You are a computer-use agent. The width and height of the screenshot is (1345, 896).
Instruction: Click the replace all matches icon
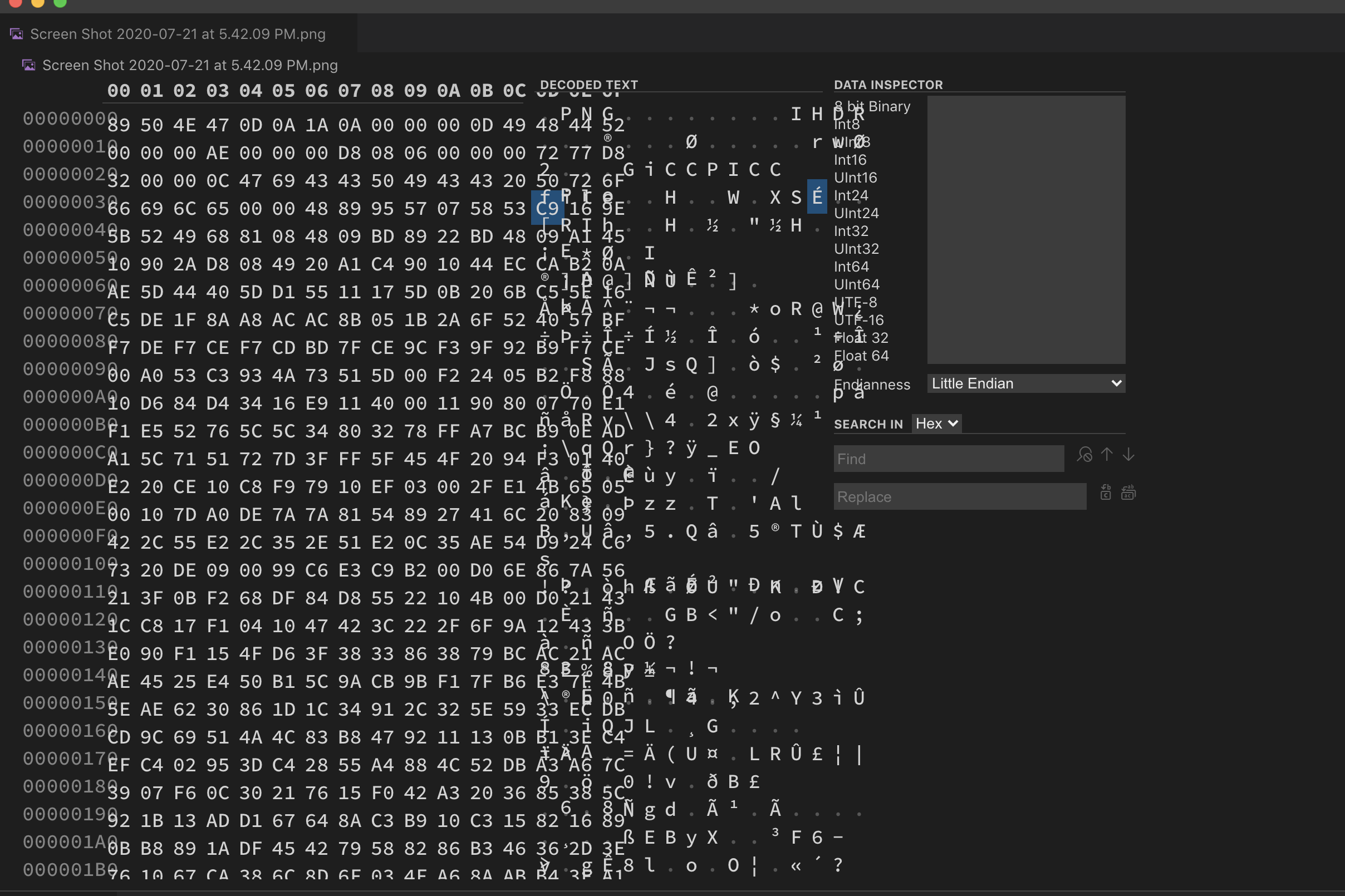1128,492
